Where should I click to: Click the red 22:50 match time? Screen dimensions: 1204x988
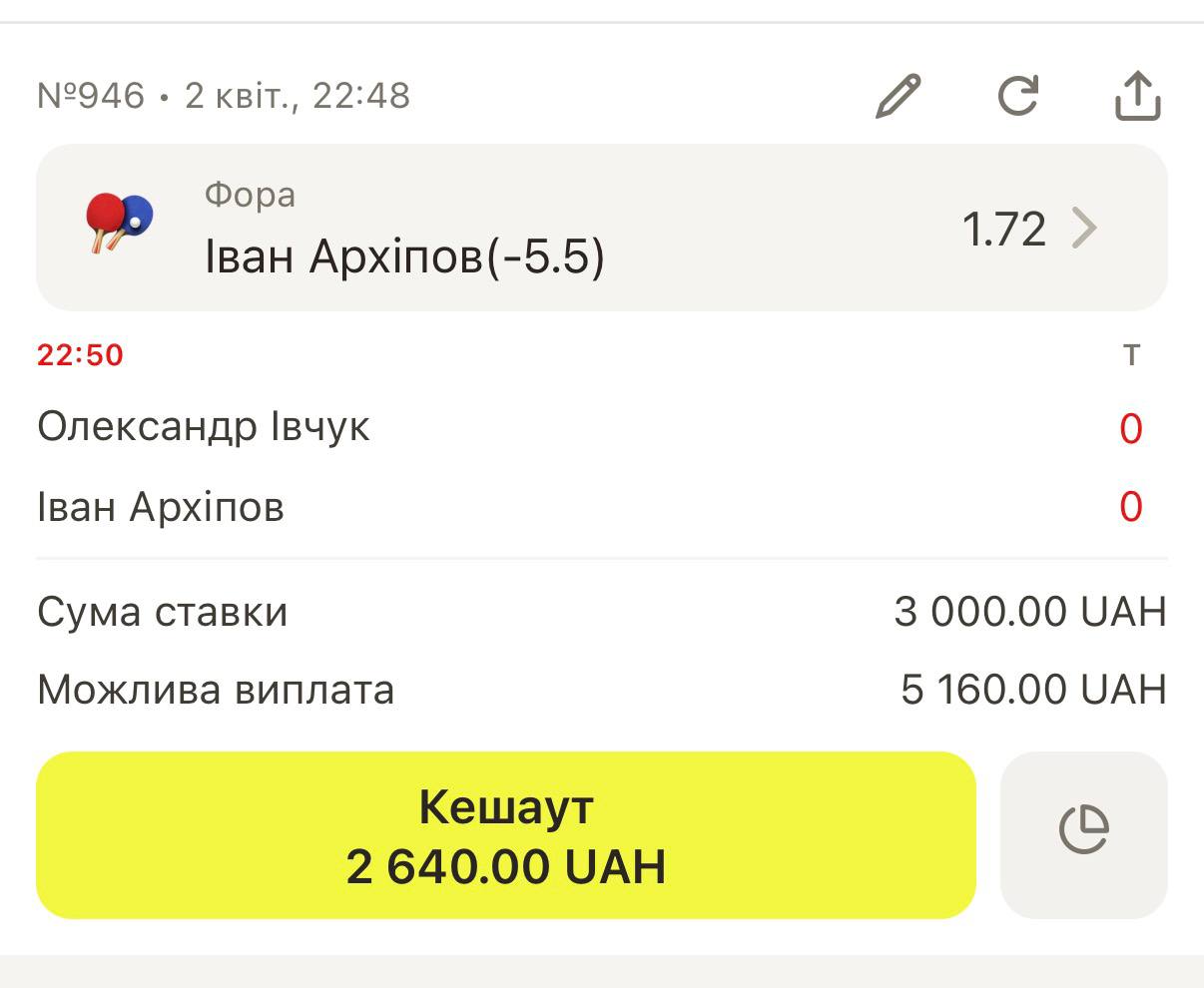coord(80,355)
